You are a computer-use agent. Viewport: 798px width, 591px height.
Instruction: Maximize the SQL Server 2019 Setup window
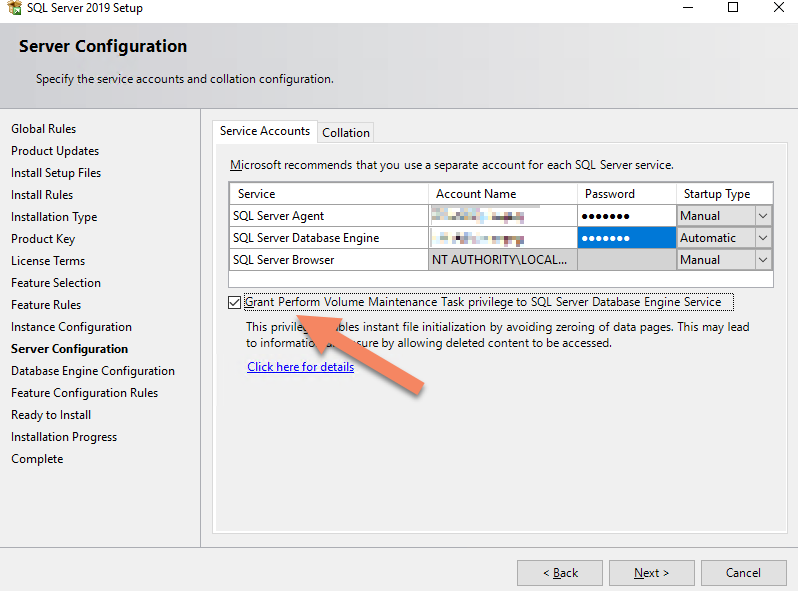coord(732,8)
